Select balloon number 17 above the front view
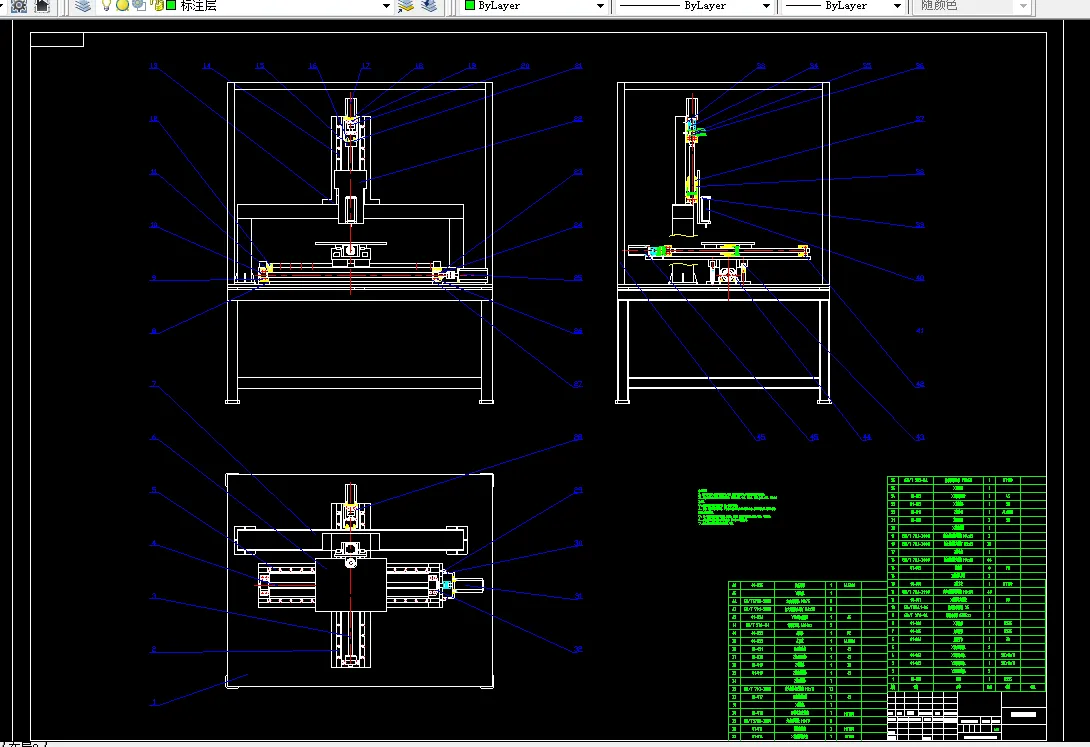This screenshot has width=1090, height=747. coord(366,66)
